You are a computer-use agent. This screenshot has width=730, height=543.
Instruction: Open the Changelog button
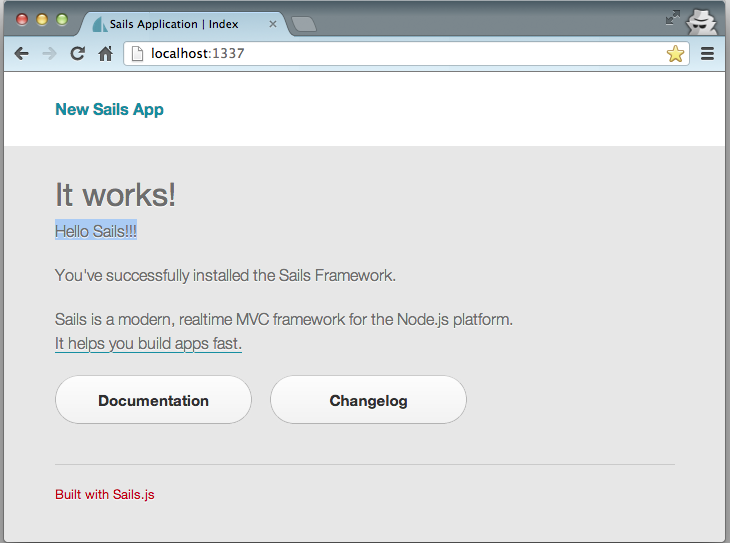(368, 400)
